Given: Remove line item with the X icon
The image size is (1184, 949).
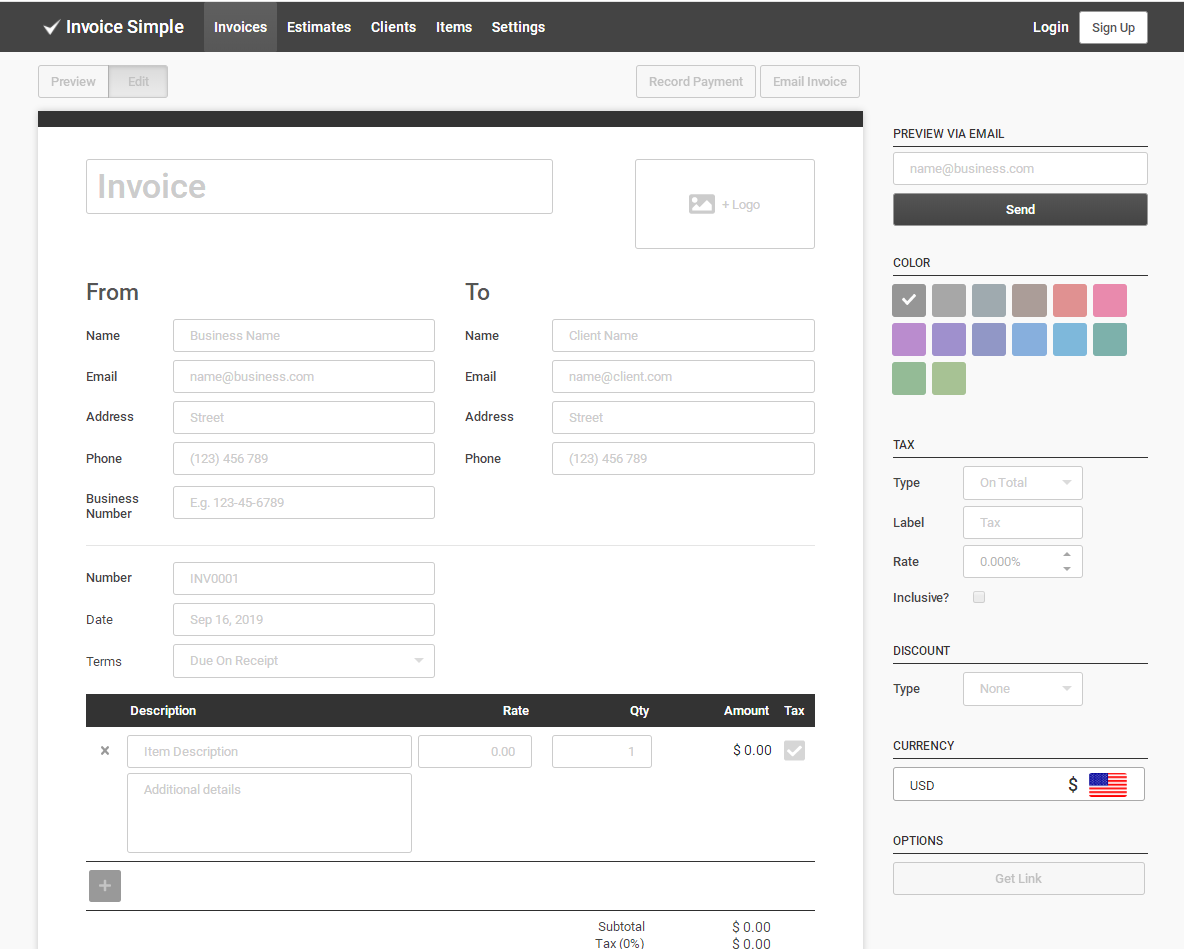Looking at the screenshot, I should [x=105, y=751].
